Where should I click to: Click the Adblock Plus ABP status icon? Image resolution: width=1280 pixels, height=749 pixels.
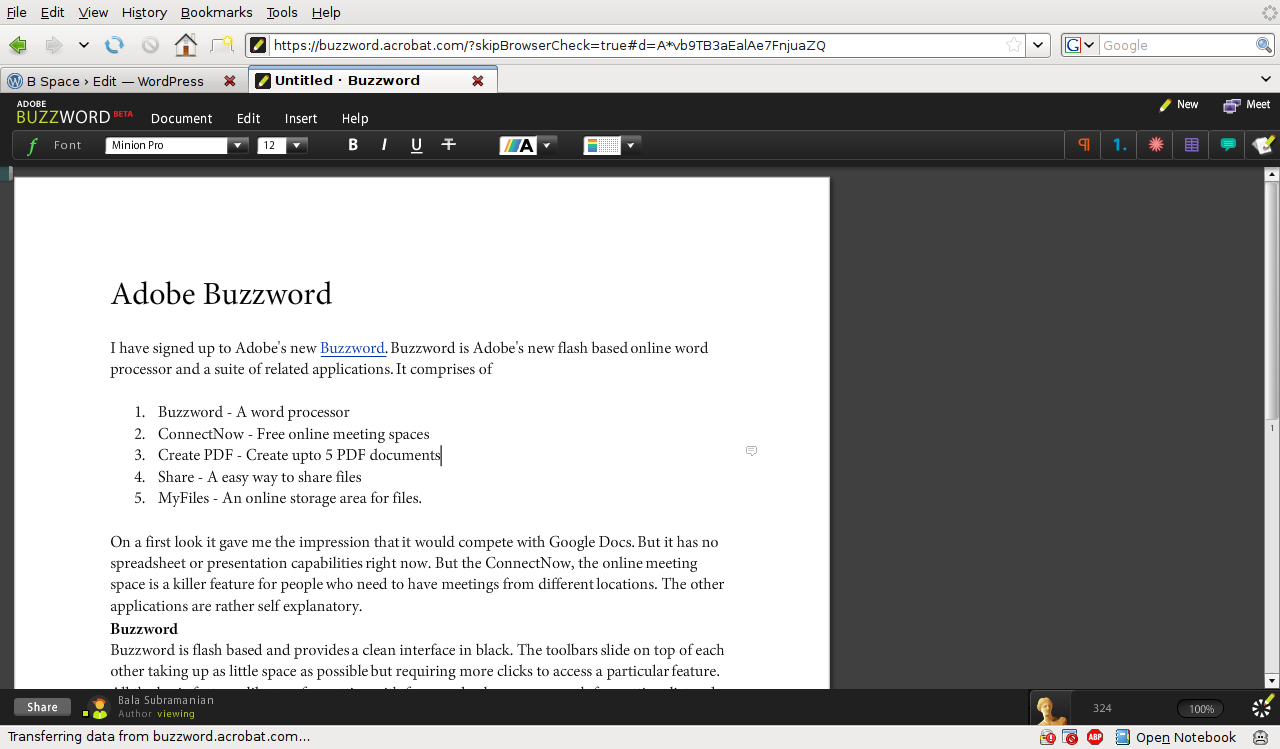(1095, 737)
